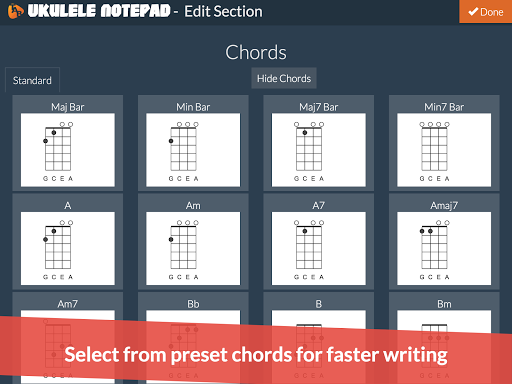This screenshot has height=384, width=512.
Task: Insert the Amaj7 chord preset
Action: tap(444, 242)
